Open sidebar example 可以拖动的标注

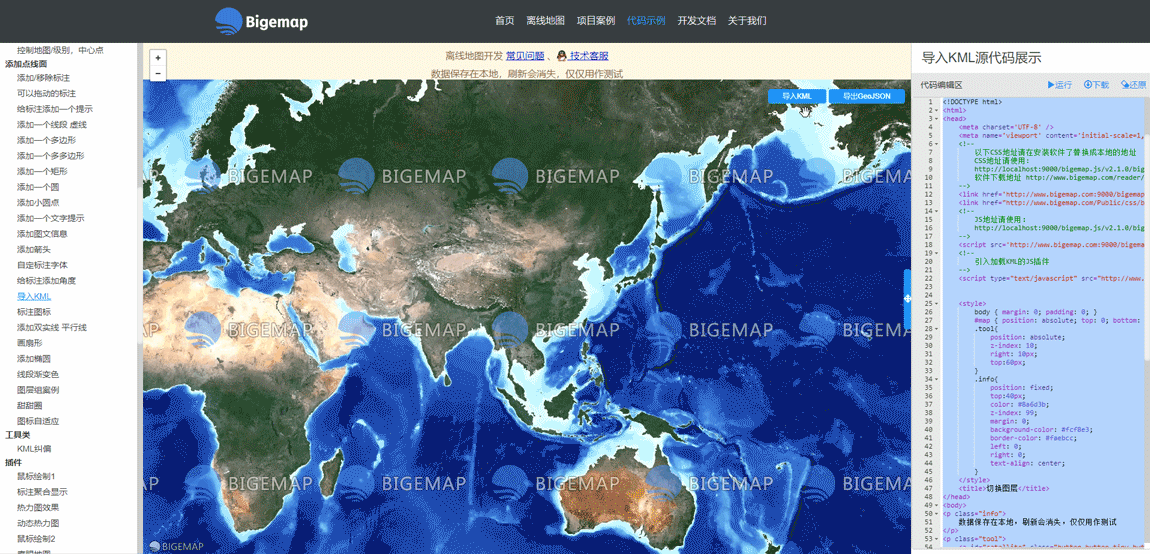pyautogui.click(x=46, y=93)
